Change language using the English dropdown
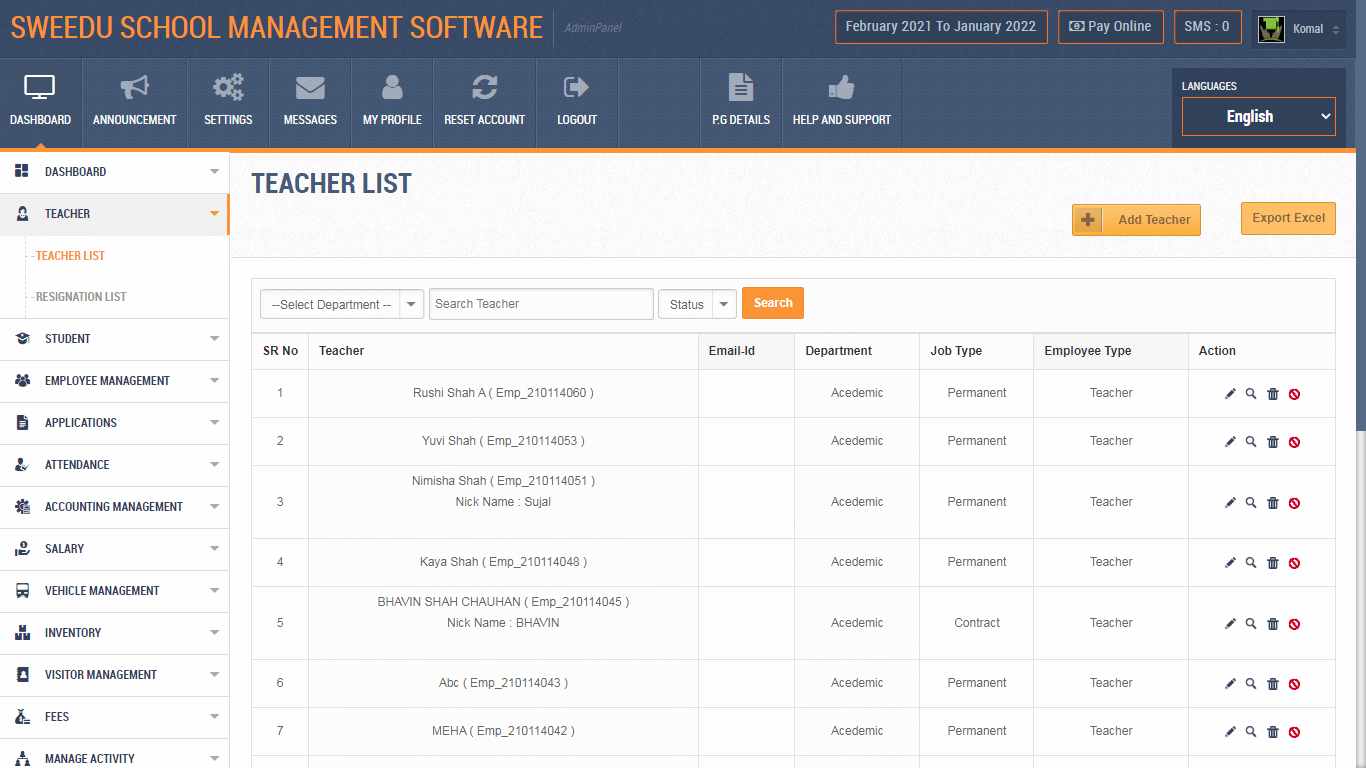The width and height of the screenshot is (1366, 768). click(x=1257, y=116)
